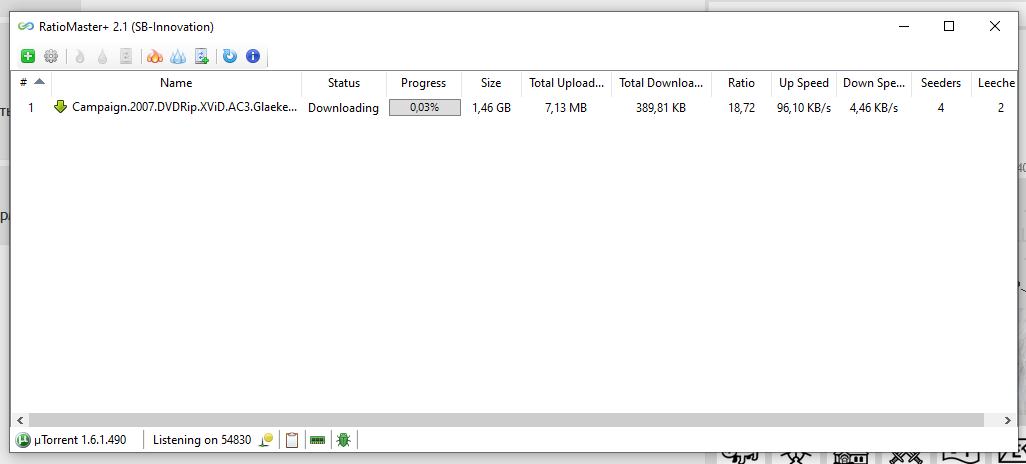Sort list by Progress column header

423,83
